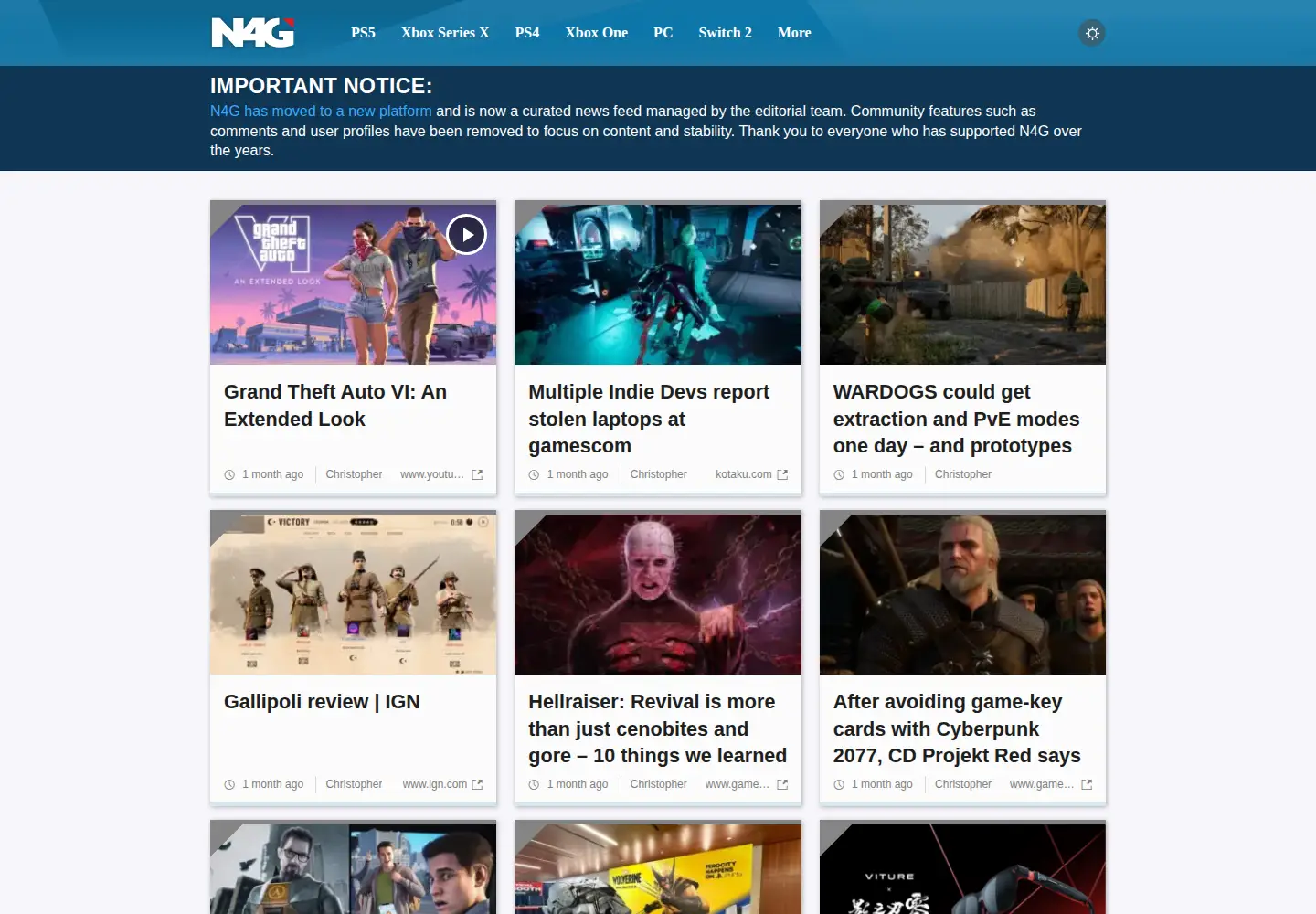Go to the PS4 section
The height and width of the screenshot is (914, 1316).
click(527, 33)
